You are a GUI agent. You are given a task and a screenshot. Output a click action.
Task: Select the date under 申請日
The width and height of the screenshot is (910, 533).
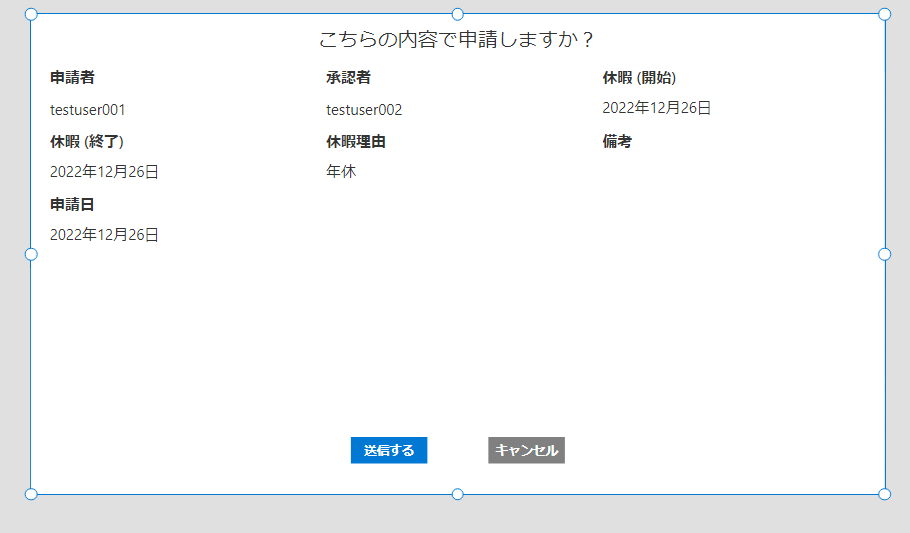[x=104, y=235]
